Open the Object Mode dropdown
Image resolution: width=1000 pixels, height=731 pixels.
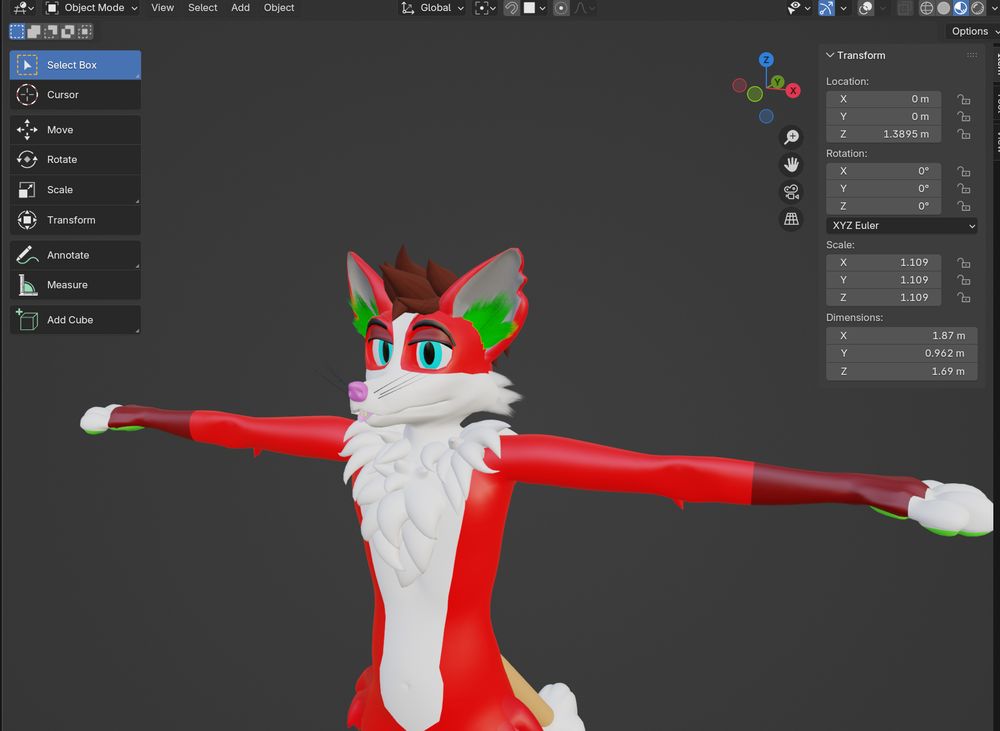tap(91, 8)
